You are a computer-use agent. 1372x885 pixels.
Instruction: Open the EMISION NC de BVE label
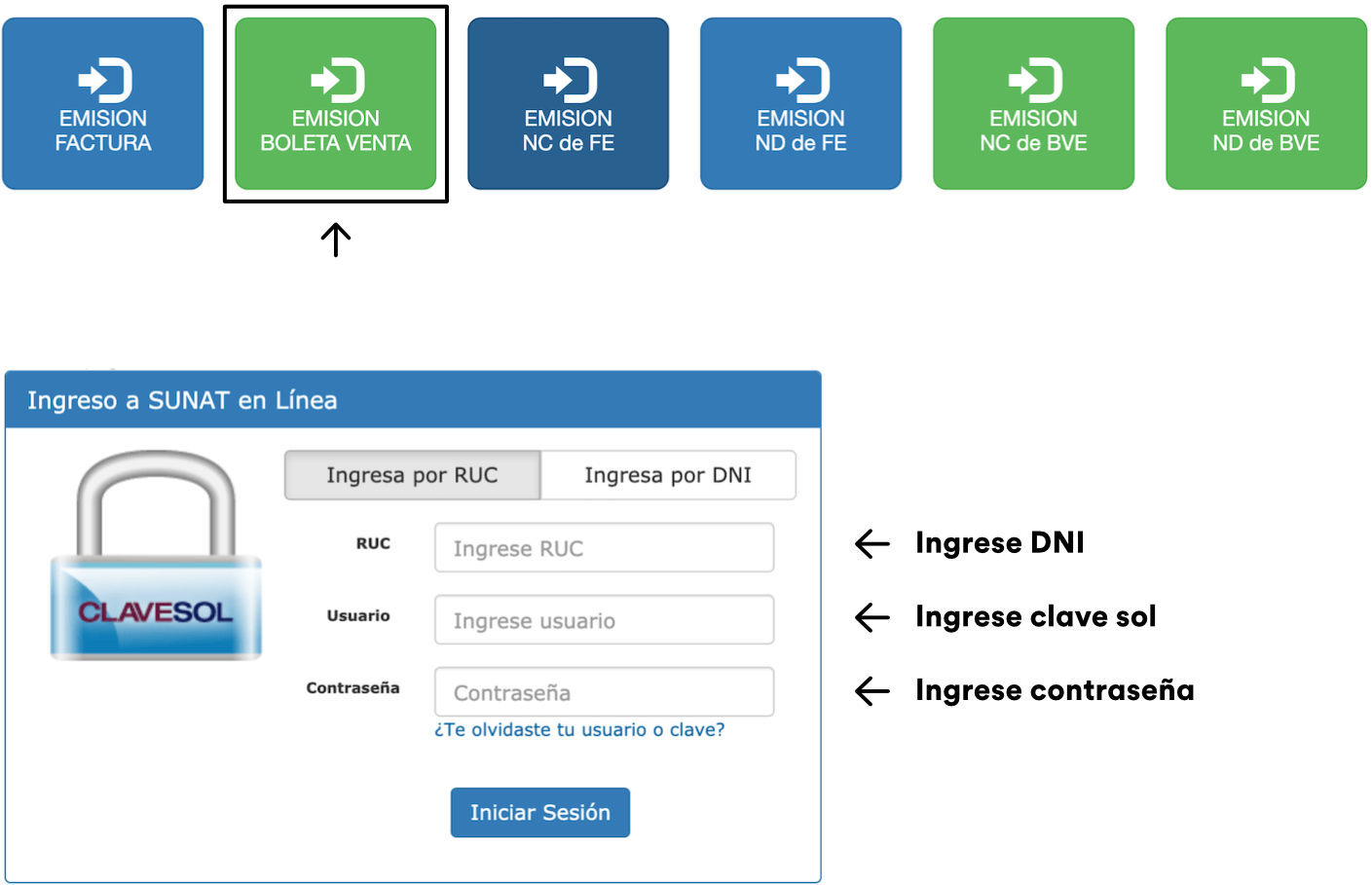(x=1034, y=131)
